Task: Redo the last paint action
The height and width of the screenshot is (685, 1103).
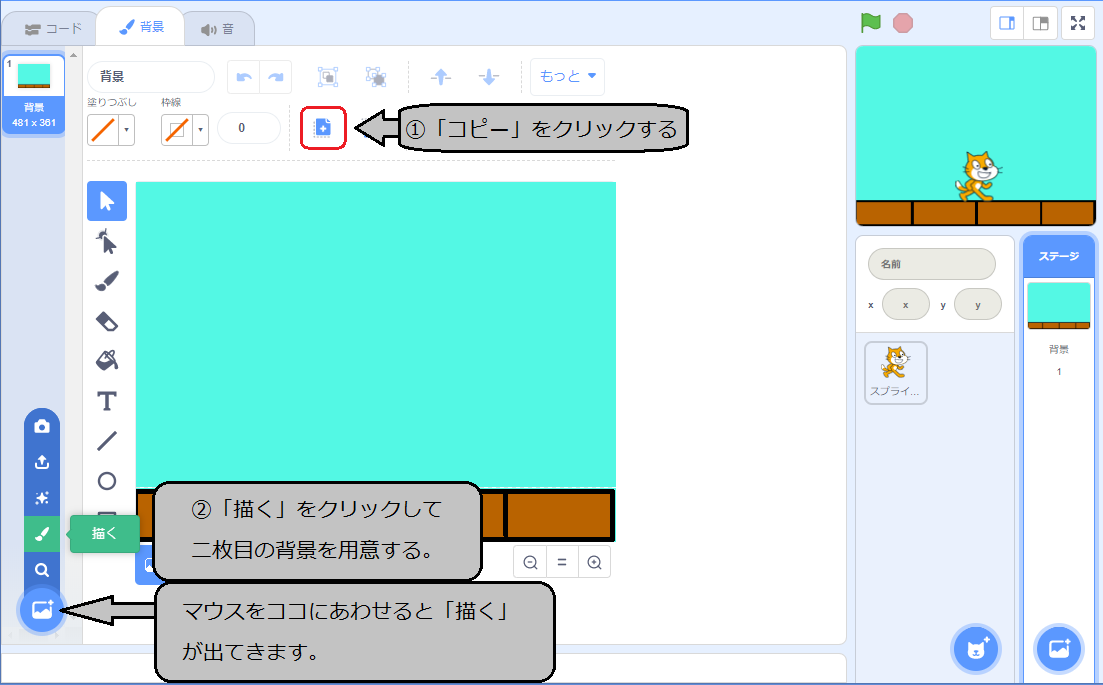Action: tap(276, 77)
